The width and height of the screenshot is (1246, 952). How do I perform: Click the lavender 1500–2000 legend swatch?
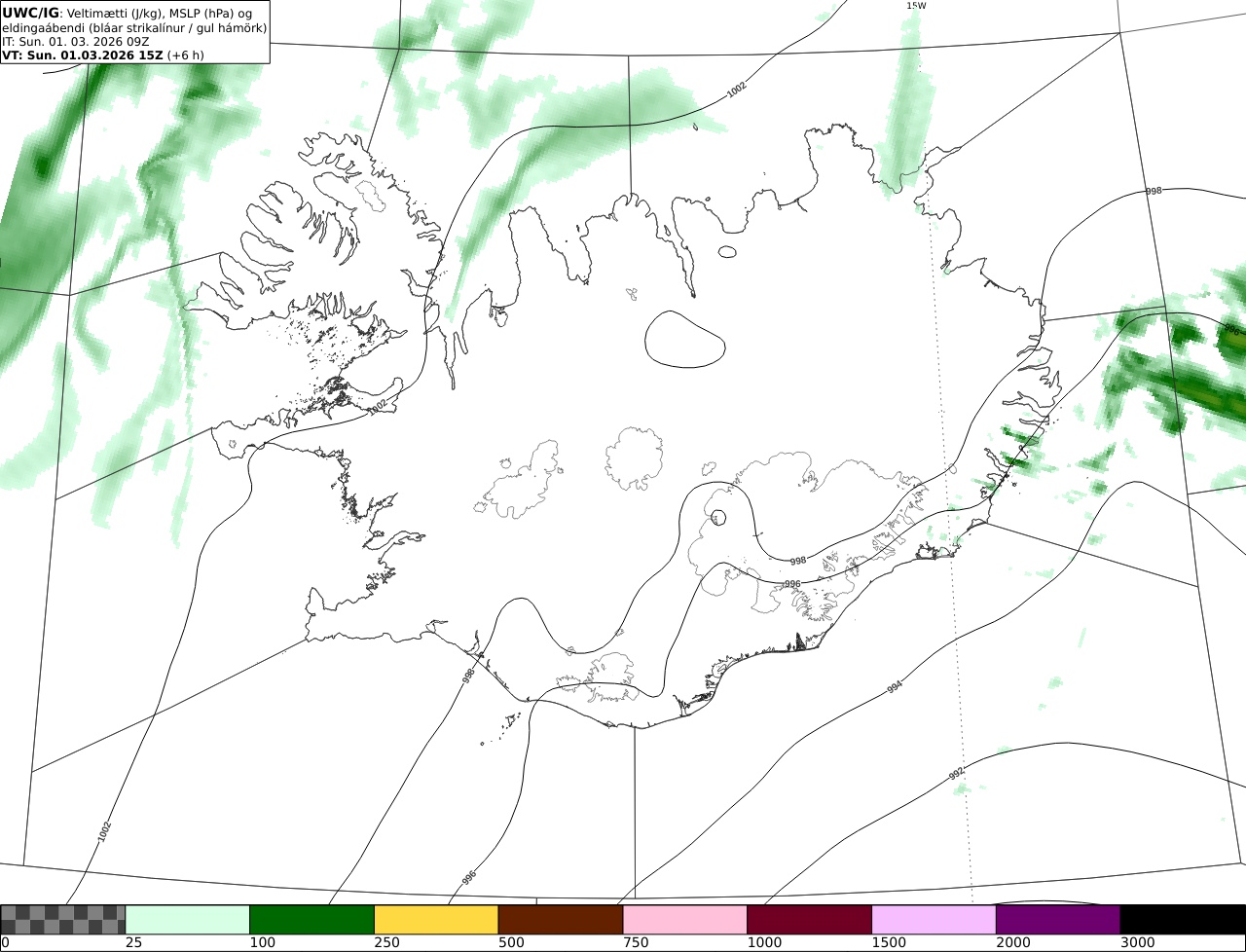pyautogui.click(x=934, y=920)
